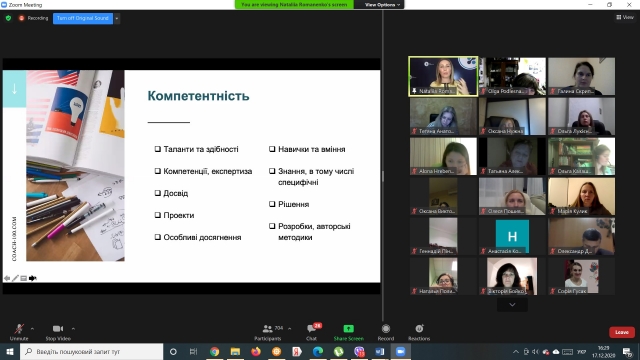Toggle Record in the meeting toolbar
Viewport: 640px width, 360px height.
[x=386, y=332]
